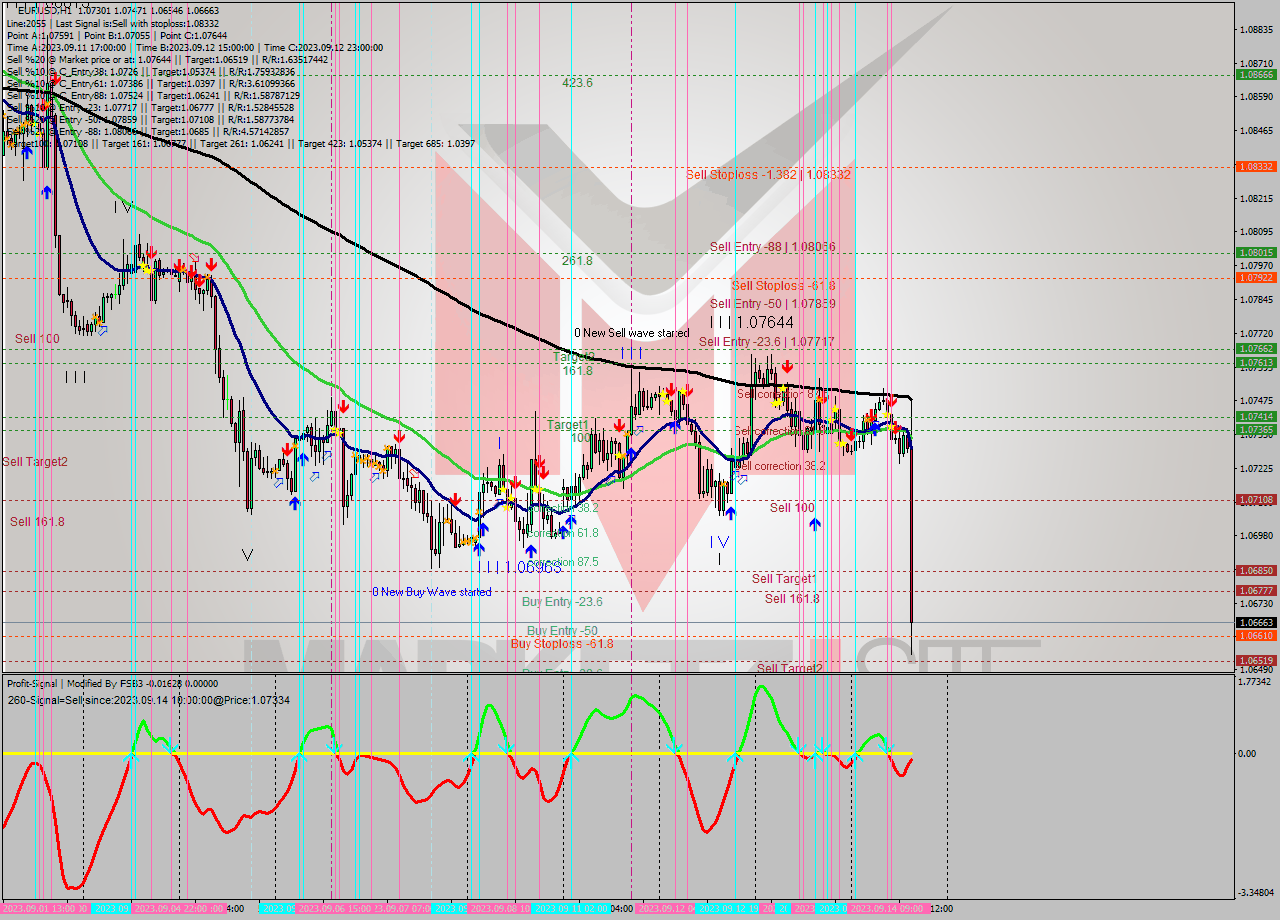Click the red 1.06777 price tag
Screen dimensions: 1280x920
pos(1255,590)
